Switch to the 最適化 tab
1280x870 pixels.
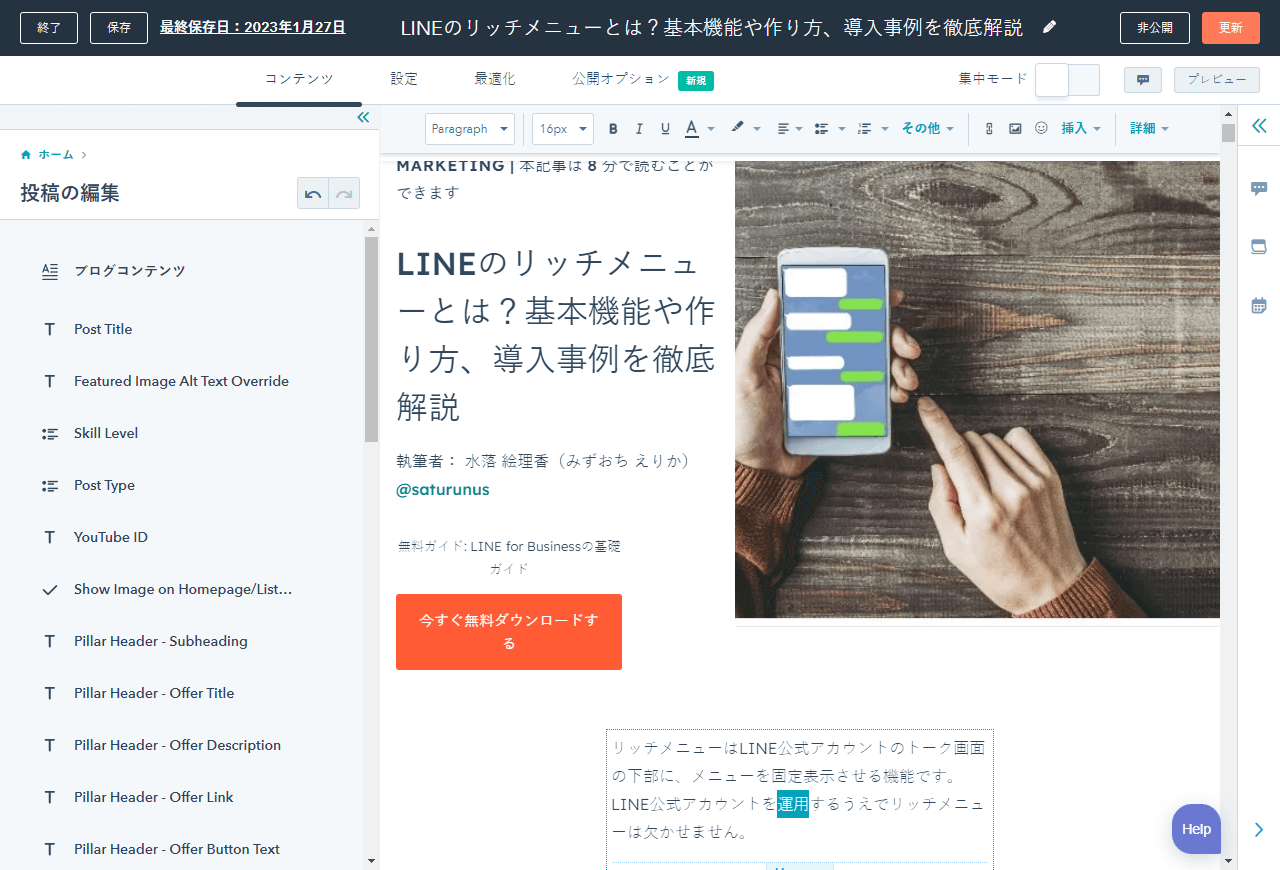pos(495,79)
